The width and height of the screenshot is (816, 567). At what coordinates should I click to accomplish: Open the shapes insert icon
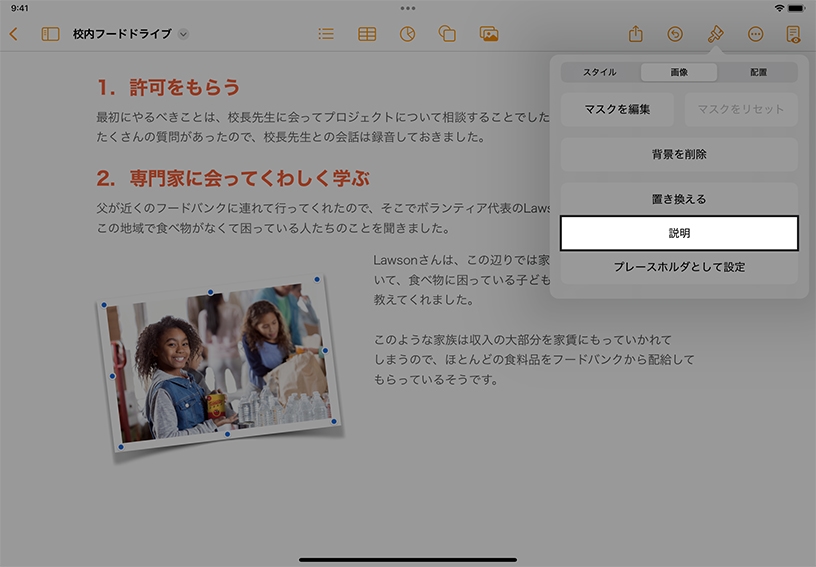click(x=447, y=34)
